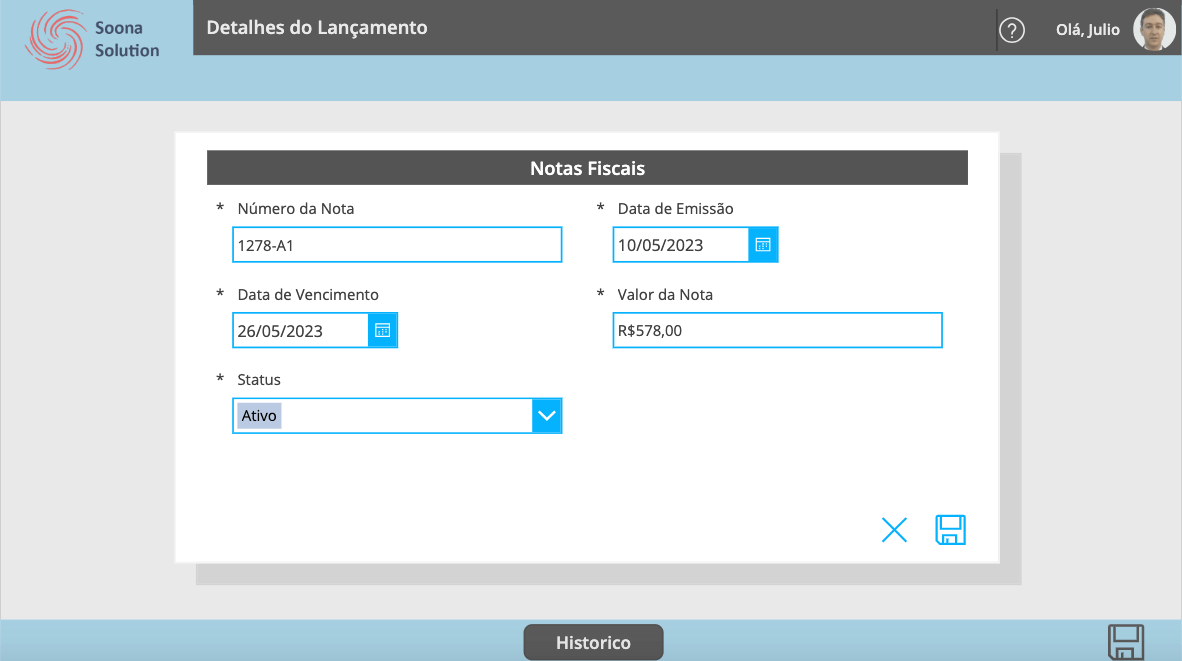The width and height of the screenshot is (1182, 661).
Task: Click the Notas Fiscais section header
Action: [x=587, y=168]
